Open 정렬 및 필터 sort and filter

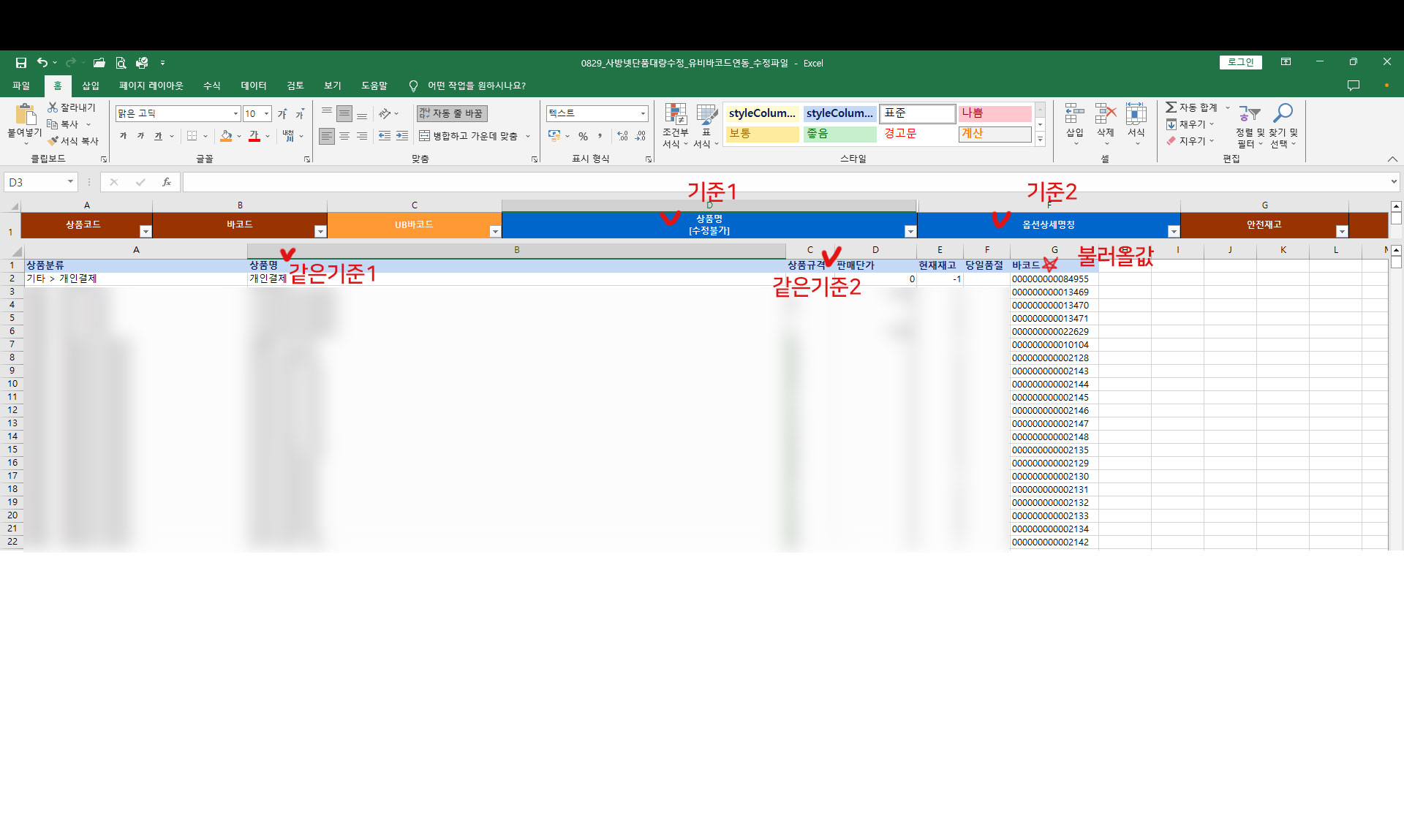coord(1250,126)
